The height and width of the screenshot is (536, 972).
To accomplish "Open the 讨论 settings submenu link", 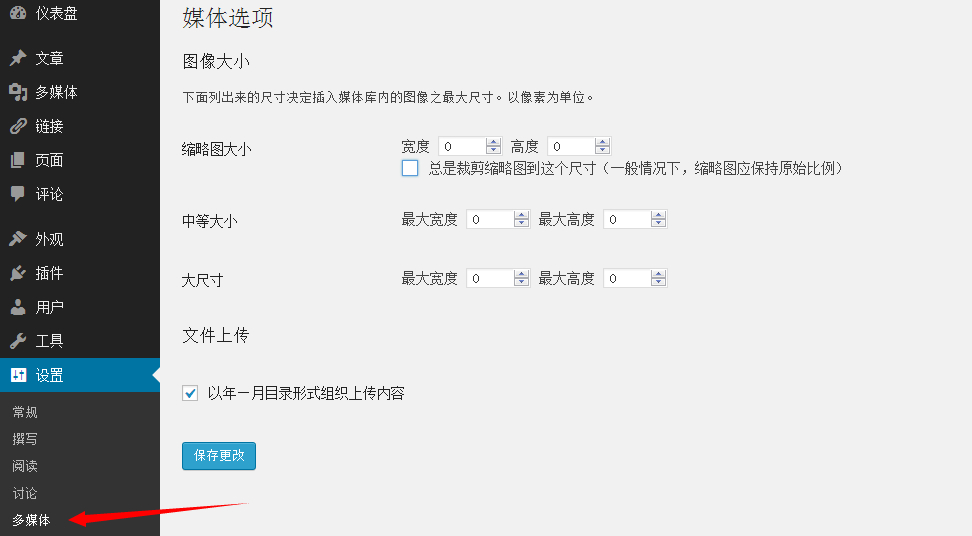I will tap(25, 493).
